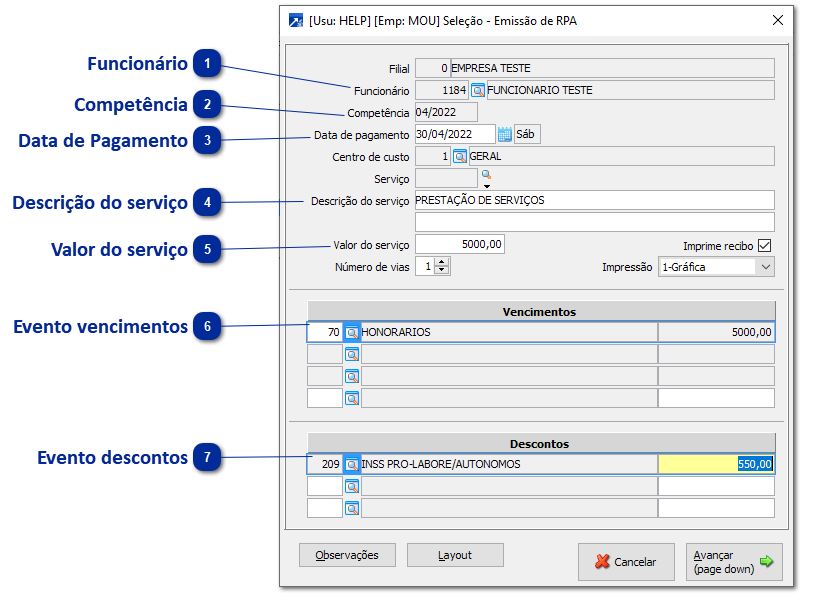Click the Vencimentos table header
This screenshot has width=817, height=603.
point(541,312)
